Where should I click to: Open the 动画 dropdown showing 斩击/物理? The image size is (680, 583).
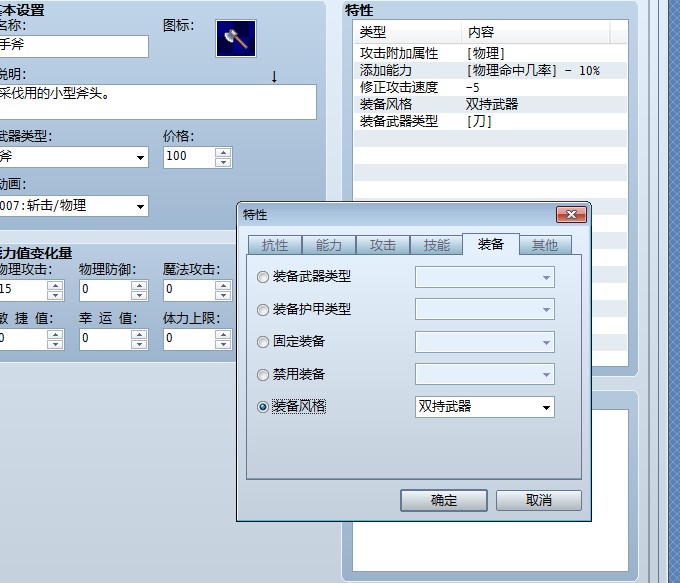[x=74, y=206]
